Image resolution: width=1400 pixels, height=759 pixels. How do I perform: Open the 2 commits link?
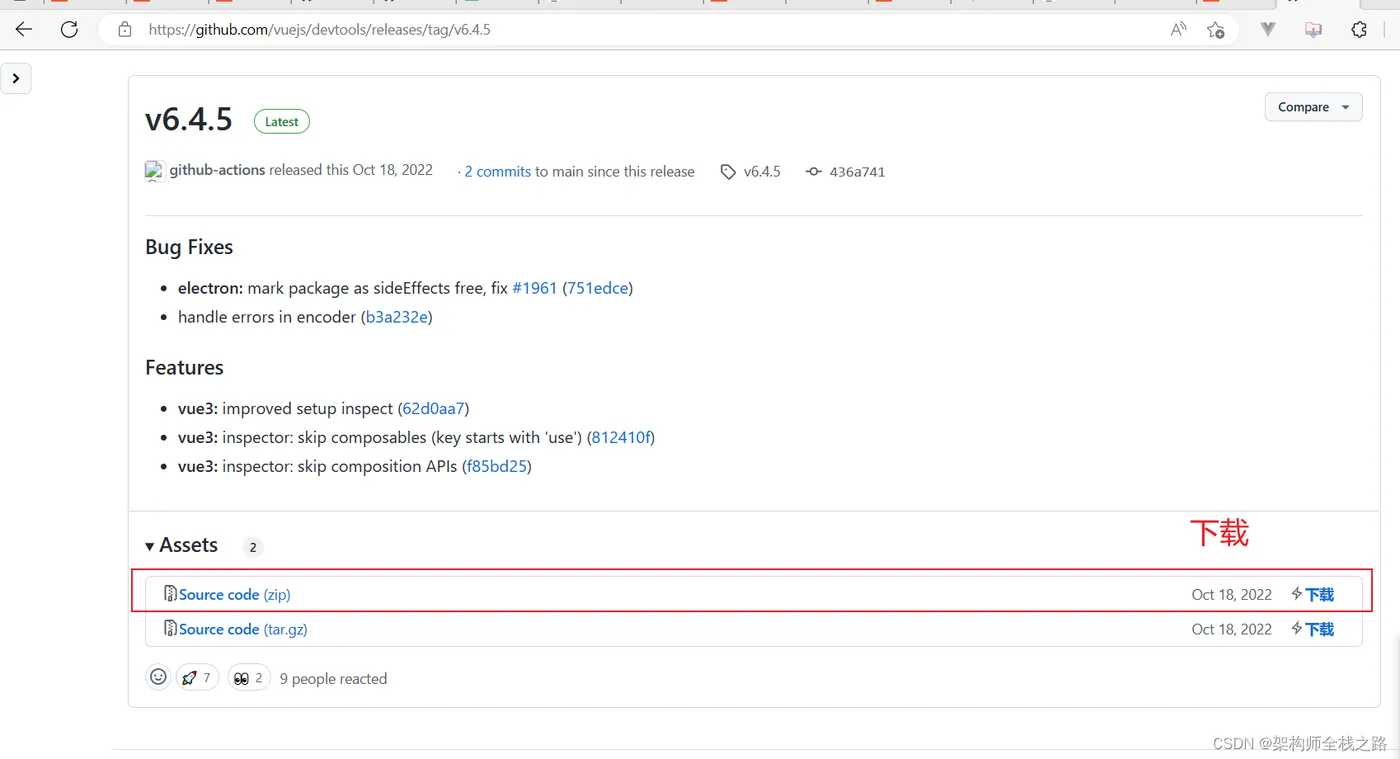(x=497, y=172)
